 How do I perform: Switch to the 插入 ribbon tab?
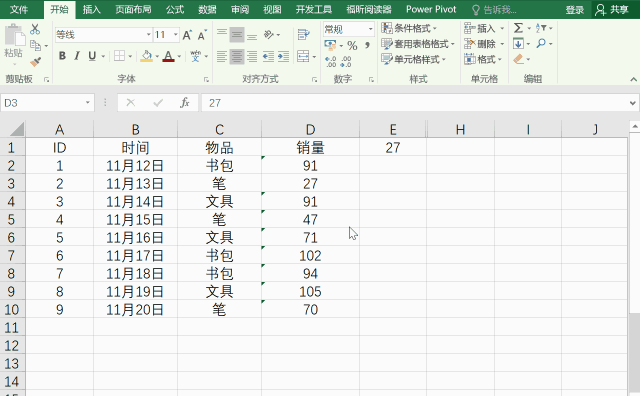pos(91,9)
